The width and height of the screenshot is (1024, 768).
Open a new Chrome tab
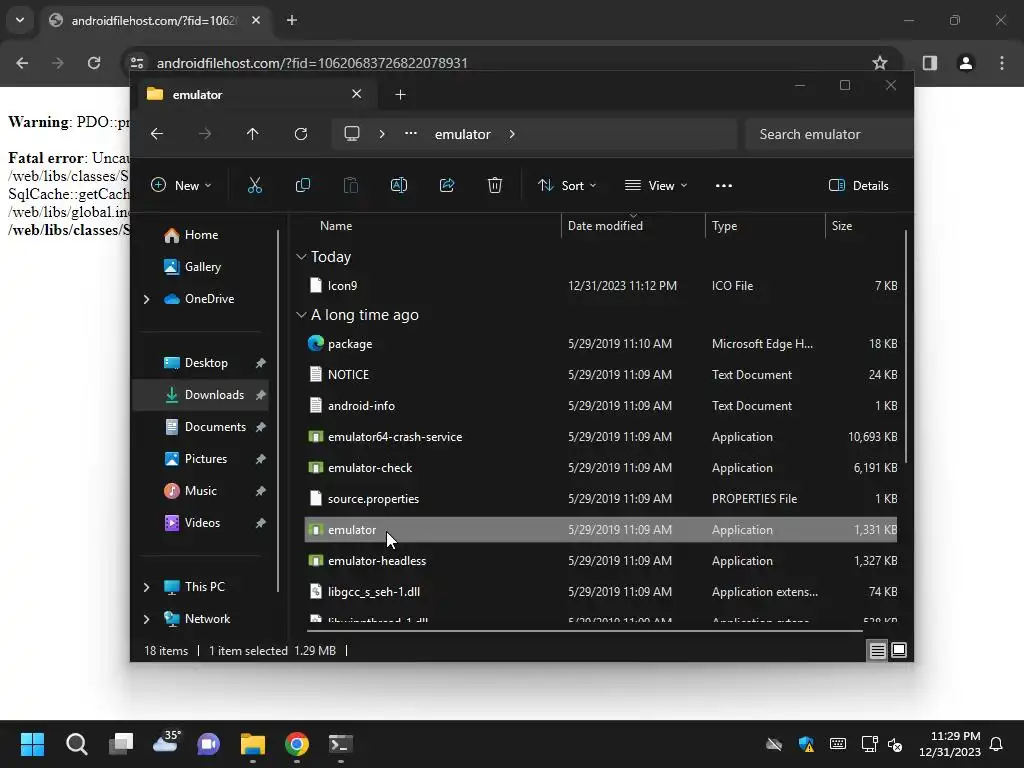click(x=292, y=20)
